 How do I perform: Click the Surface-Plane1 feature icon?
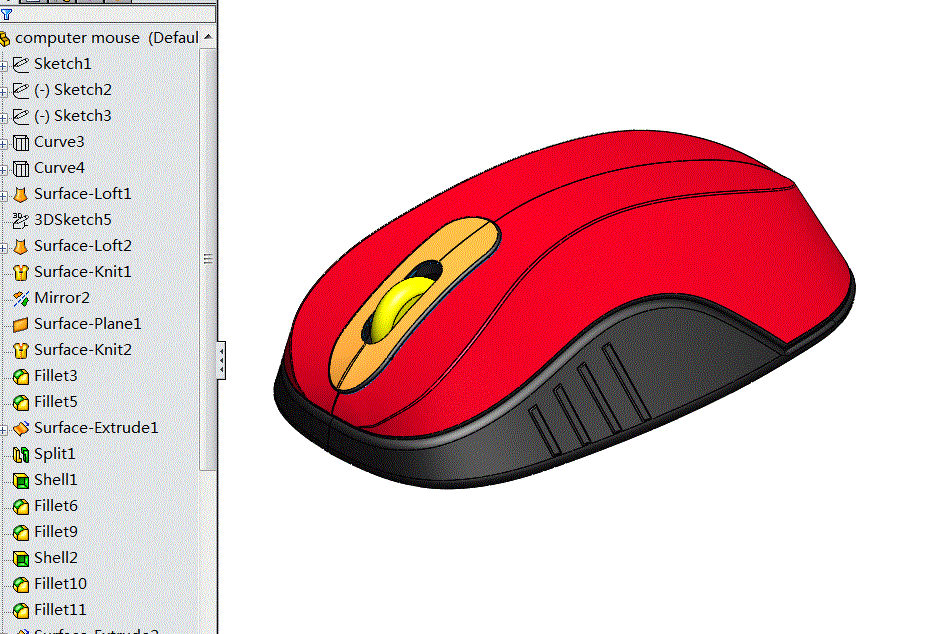click(x=21, y=323)
